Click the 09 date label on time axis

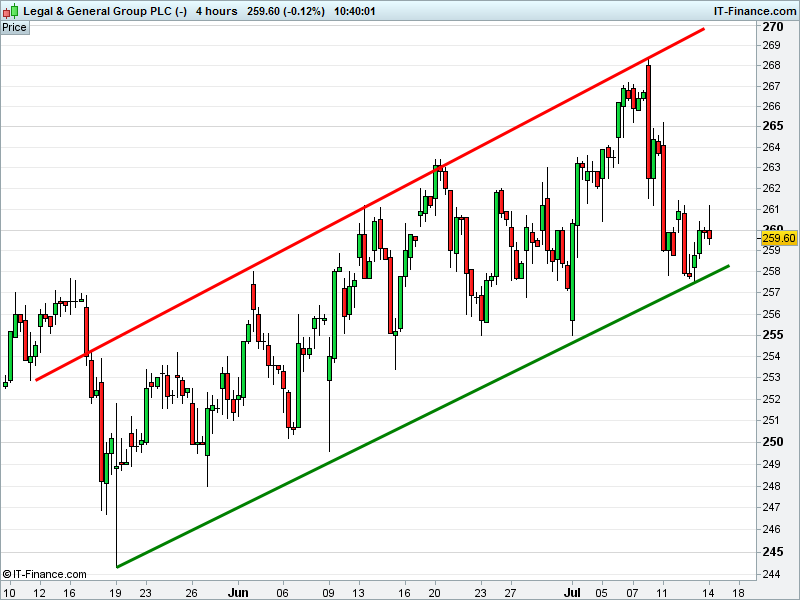pos(329,593)
